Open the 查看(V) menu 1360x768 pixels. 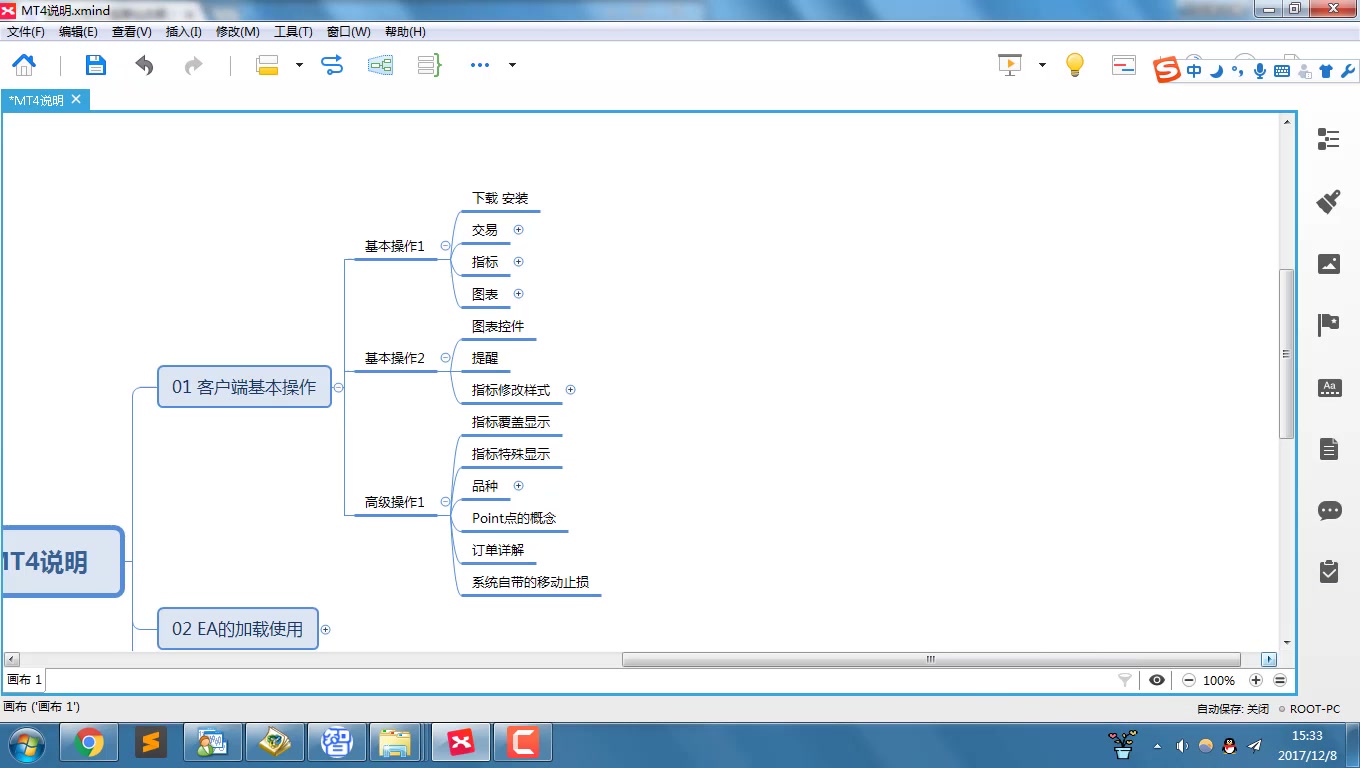pos(131,32)
